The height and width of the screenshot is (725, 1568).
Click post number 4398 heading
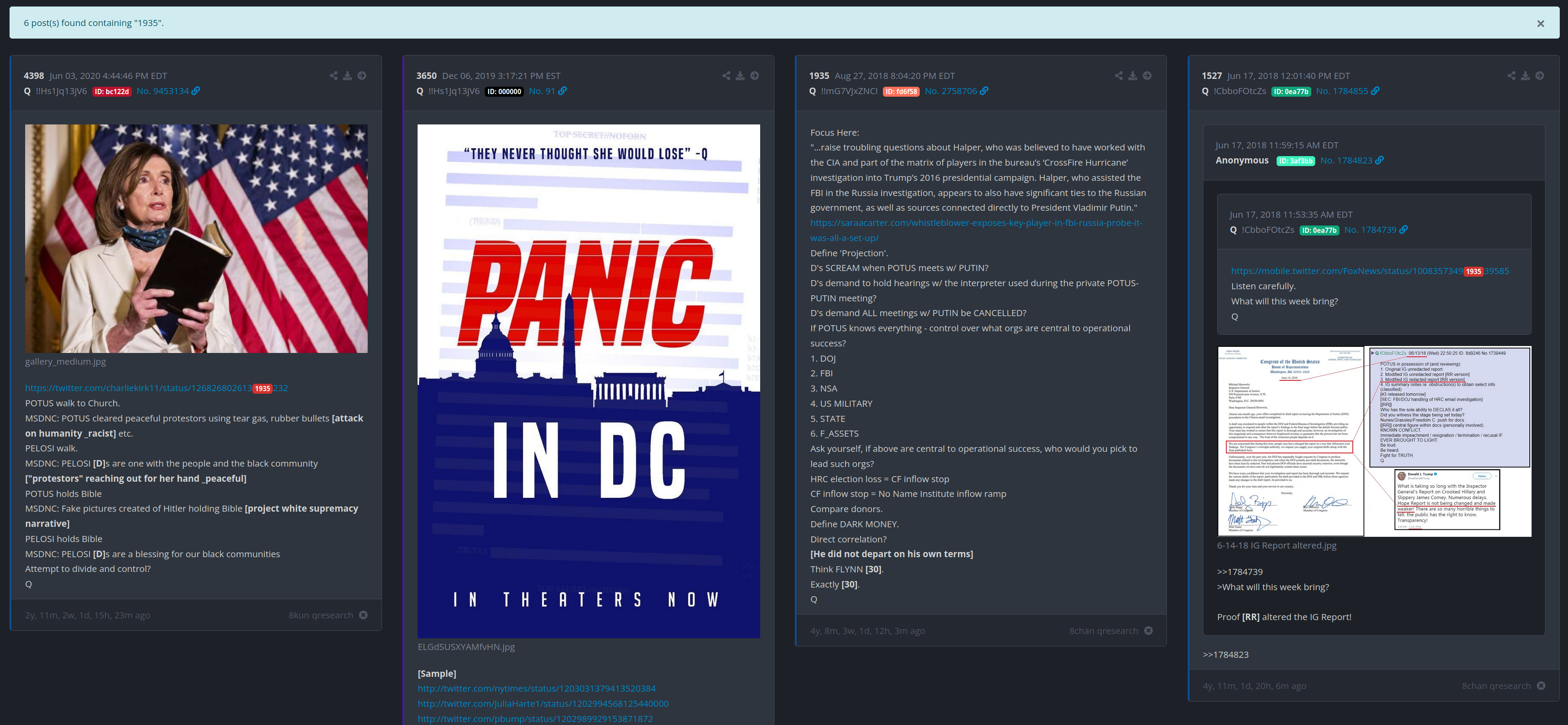point(34,75)
